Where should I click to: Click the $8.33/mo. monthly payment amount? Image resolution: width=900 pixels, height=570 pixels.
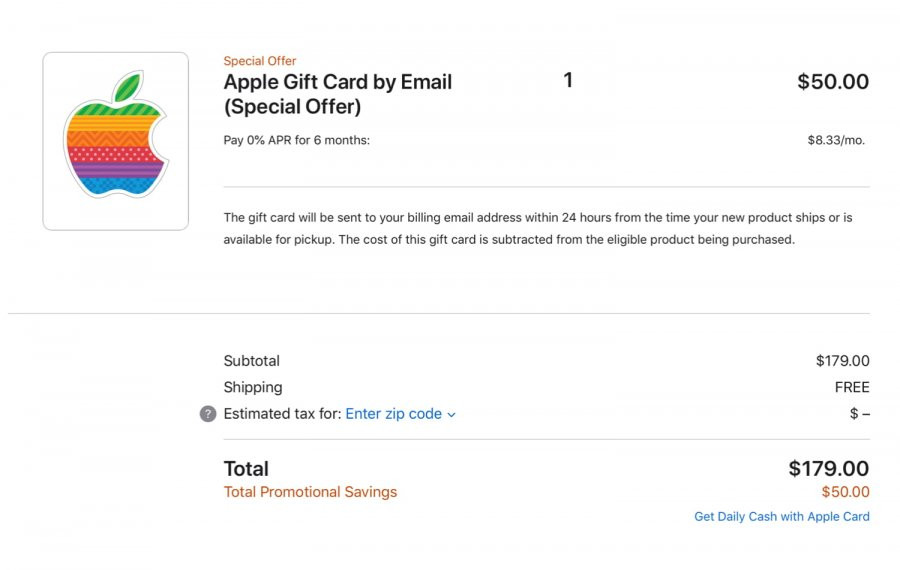pos(836,140)
